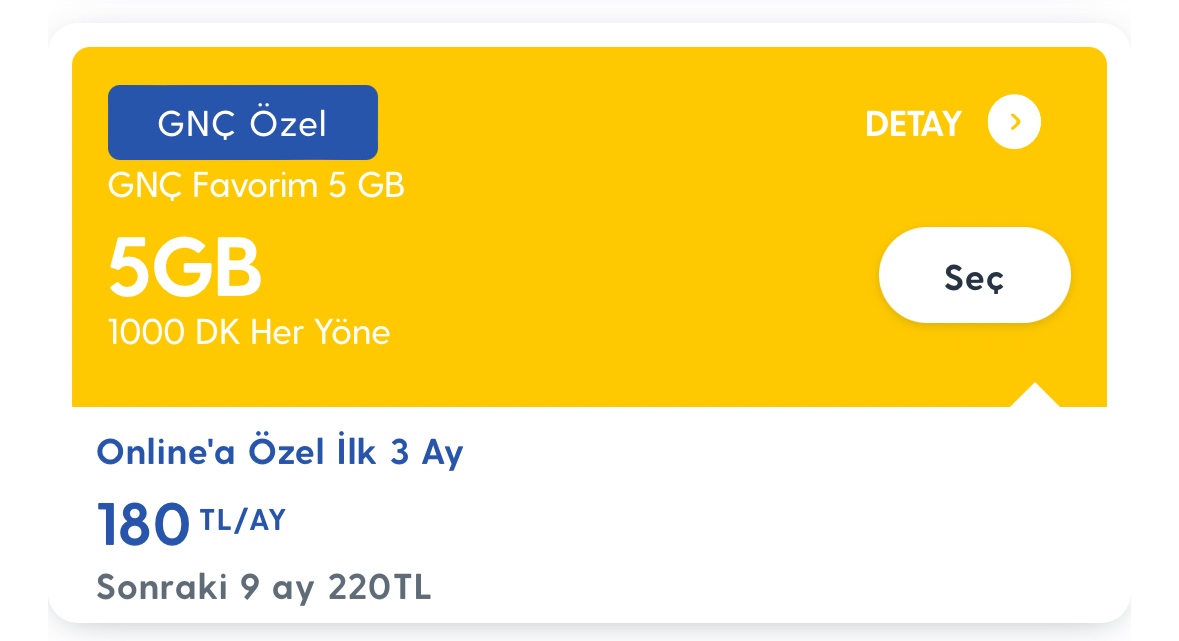Click the DETAY label
Image resolution: width=1179 pixels, height=641 pixels.
[x=914, y=124]
